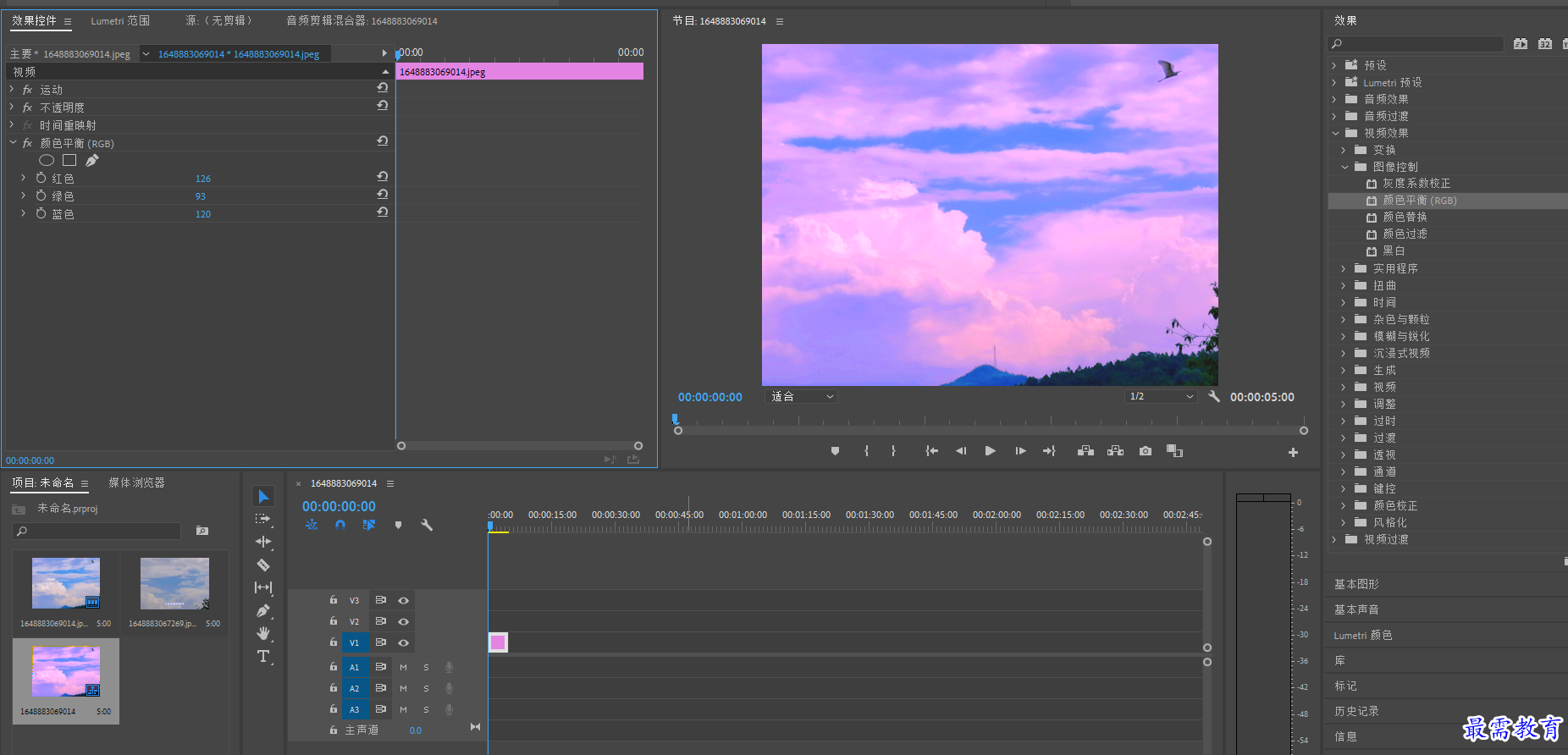Toggle V1 track lock
Image resolution: width=1568 pixels, height=755 pixels.
[334, 642]
